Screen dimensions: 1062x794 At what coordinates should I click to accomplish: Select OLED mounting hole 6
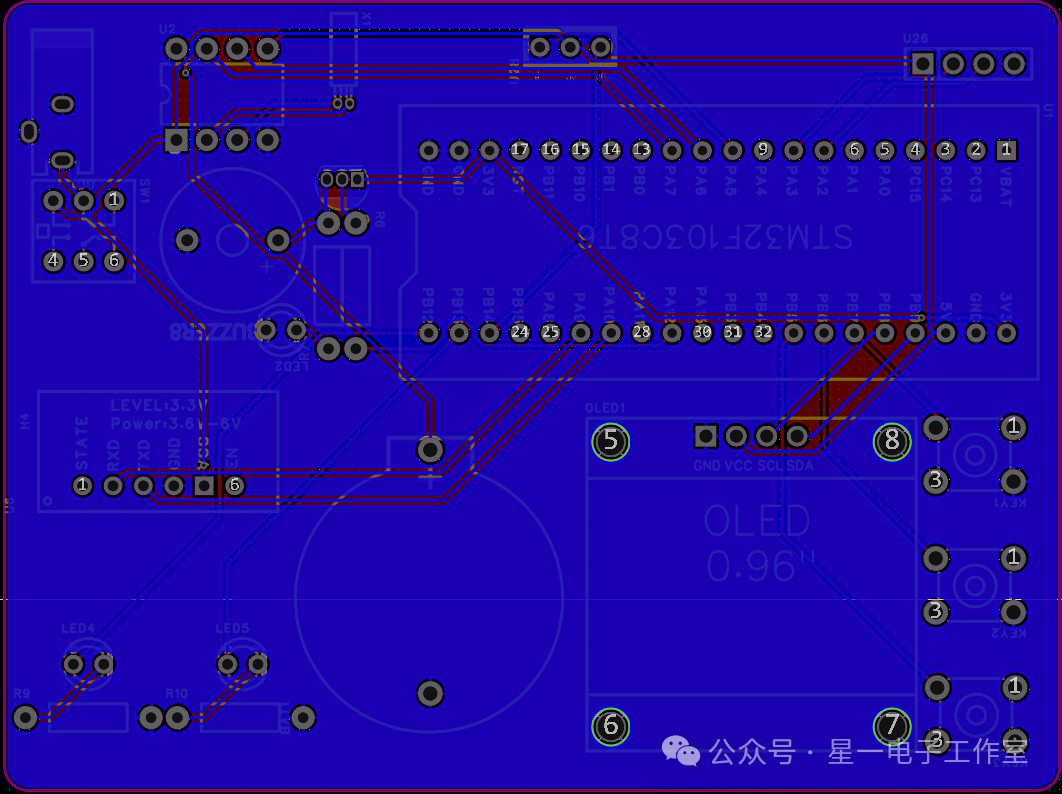(x=610, y=726)
